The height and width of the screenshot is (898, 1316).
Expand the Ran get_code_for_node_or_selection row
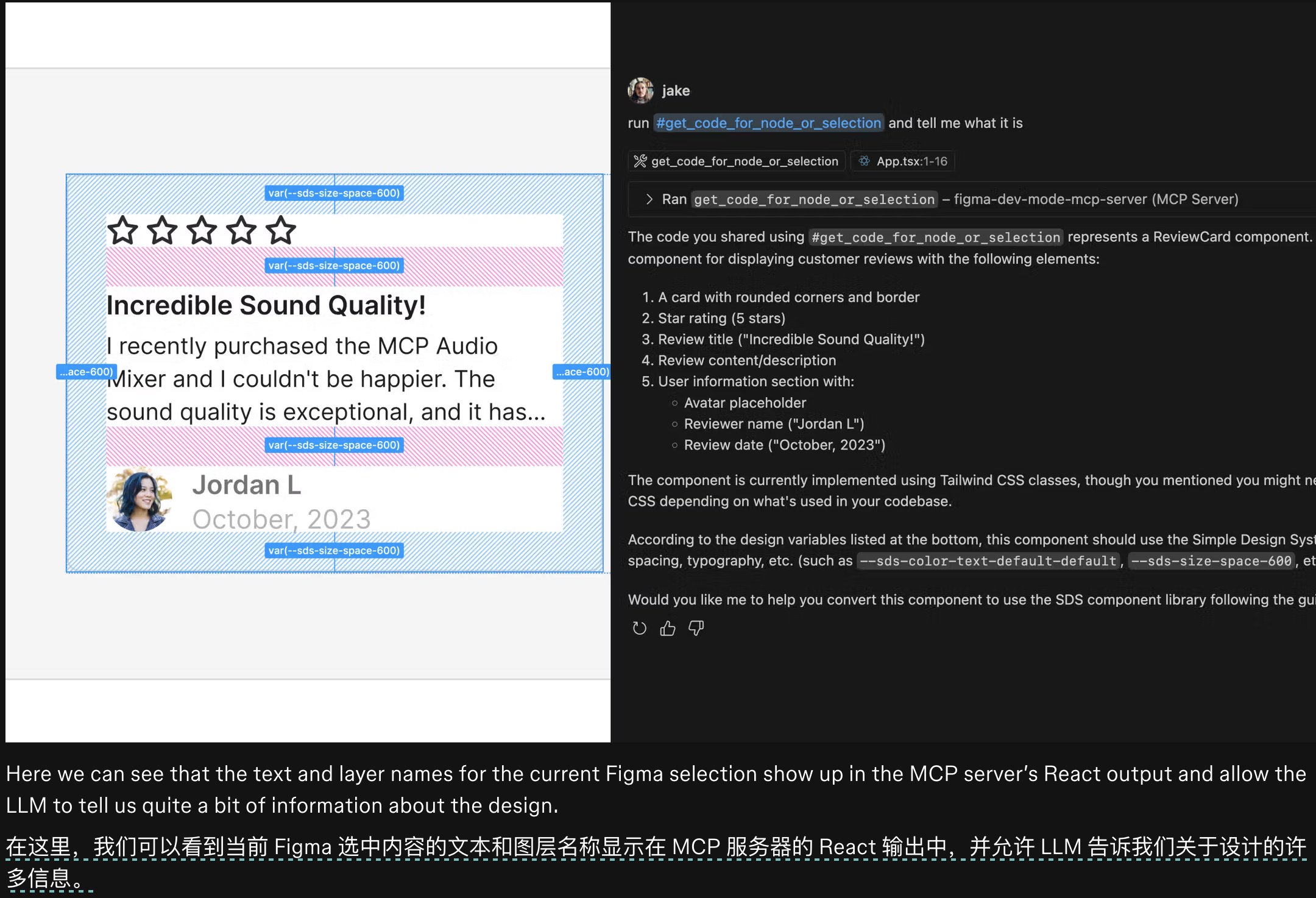649,199
